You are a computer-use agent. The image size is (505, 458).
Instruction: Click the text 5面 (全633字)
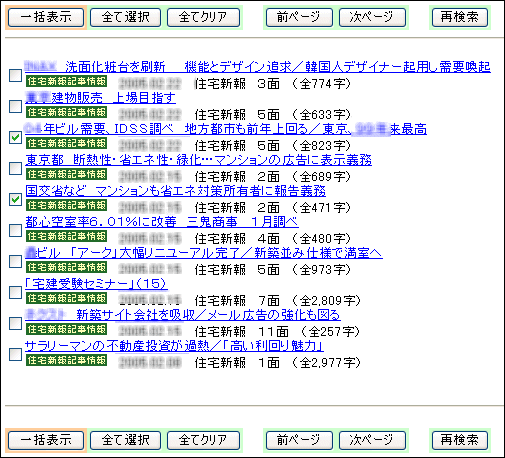pos(304,115)
